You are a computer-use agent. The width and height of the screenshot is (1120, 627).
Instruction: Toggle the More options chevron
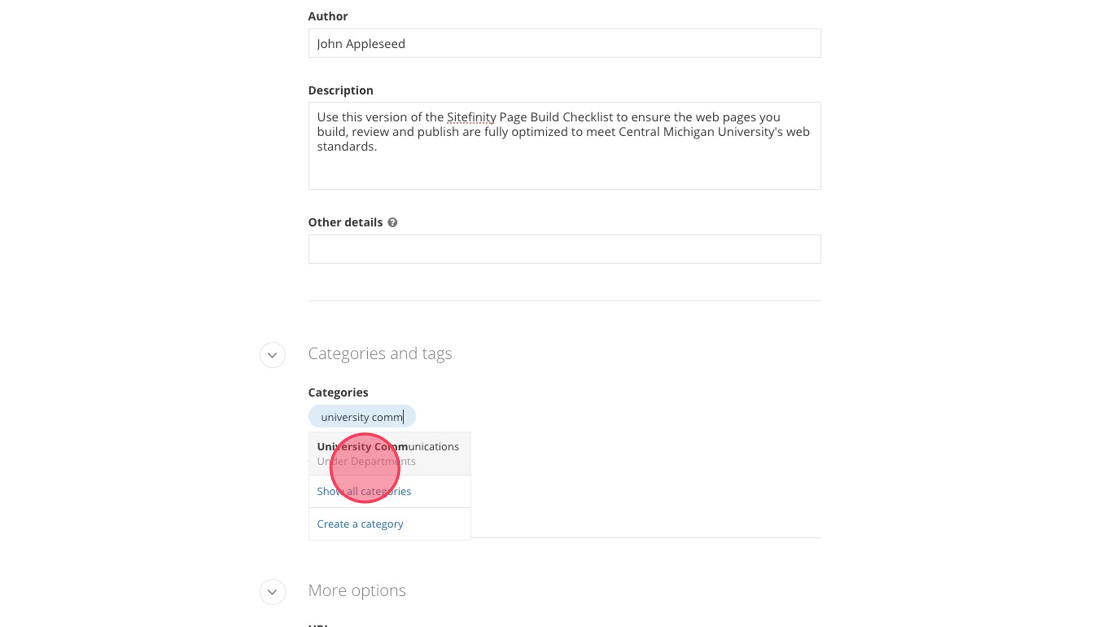tap(272, 592)
